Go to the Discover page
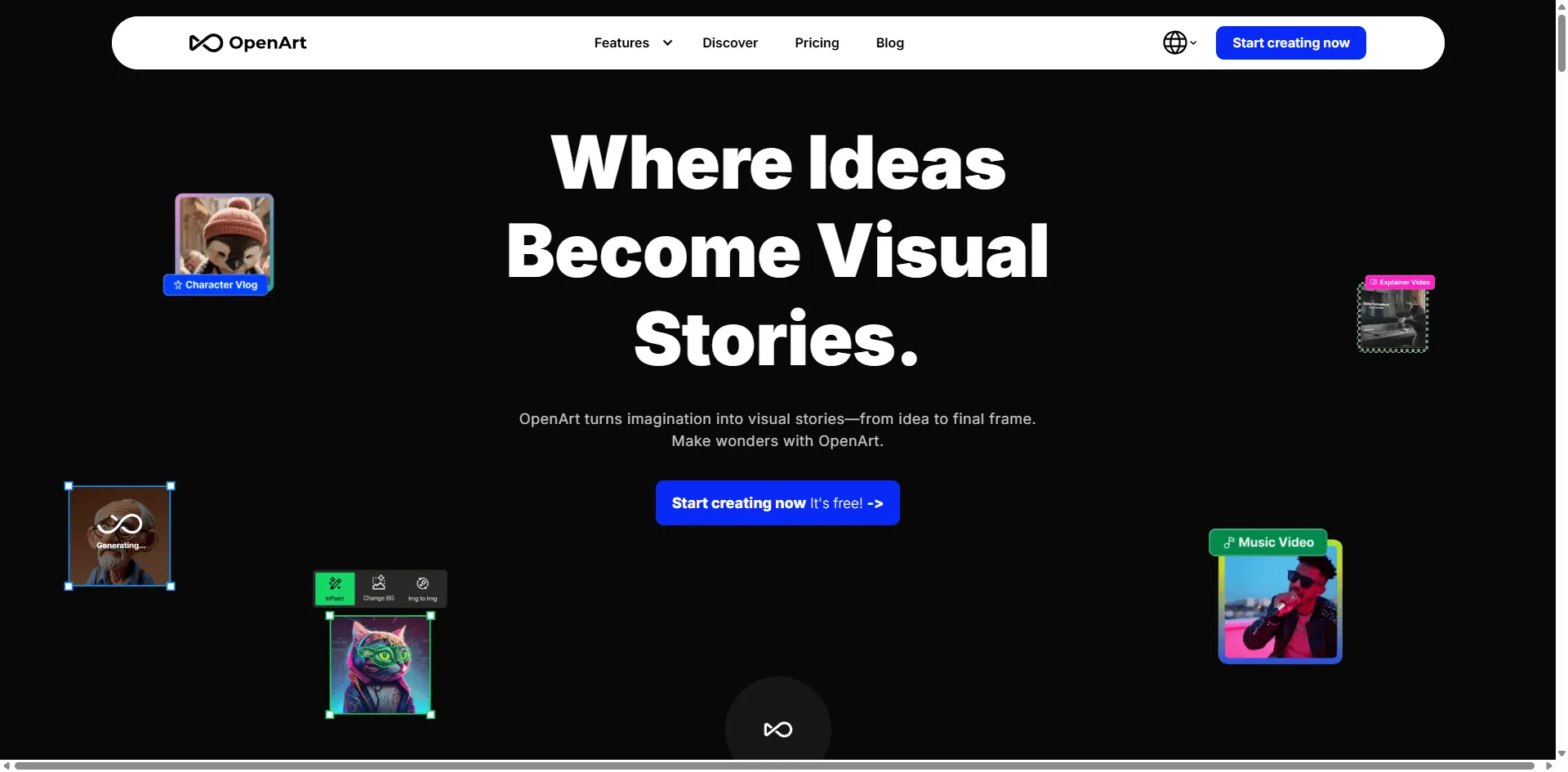The height and width of the screenshot is (772, 1568). (729, 43)
